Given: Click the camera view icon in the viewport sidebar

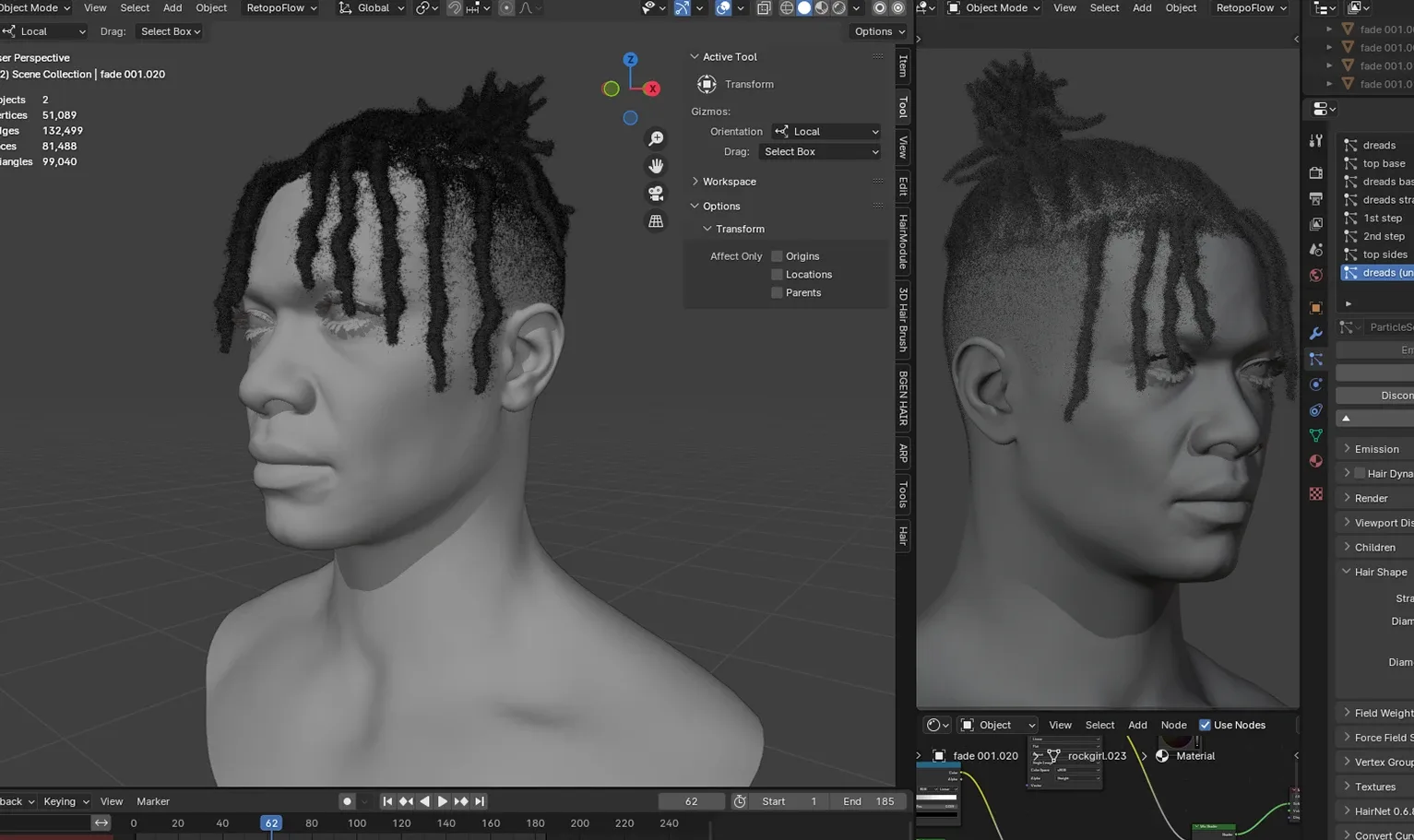Looking at the screenshot, I should point(656,193).
